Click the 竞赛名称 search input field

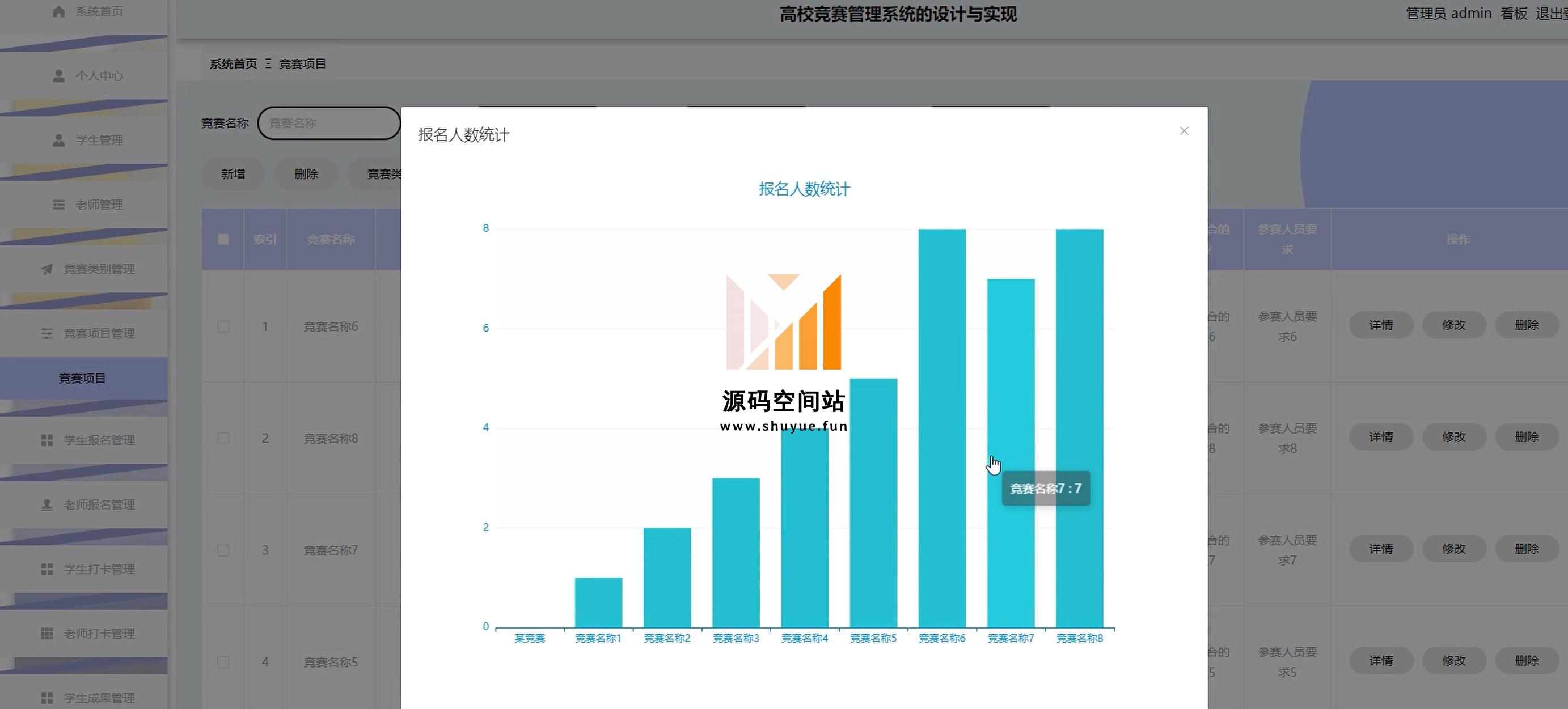point(329,124)
